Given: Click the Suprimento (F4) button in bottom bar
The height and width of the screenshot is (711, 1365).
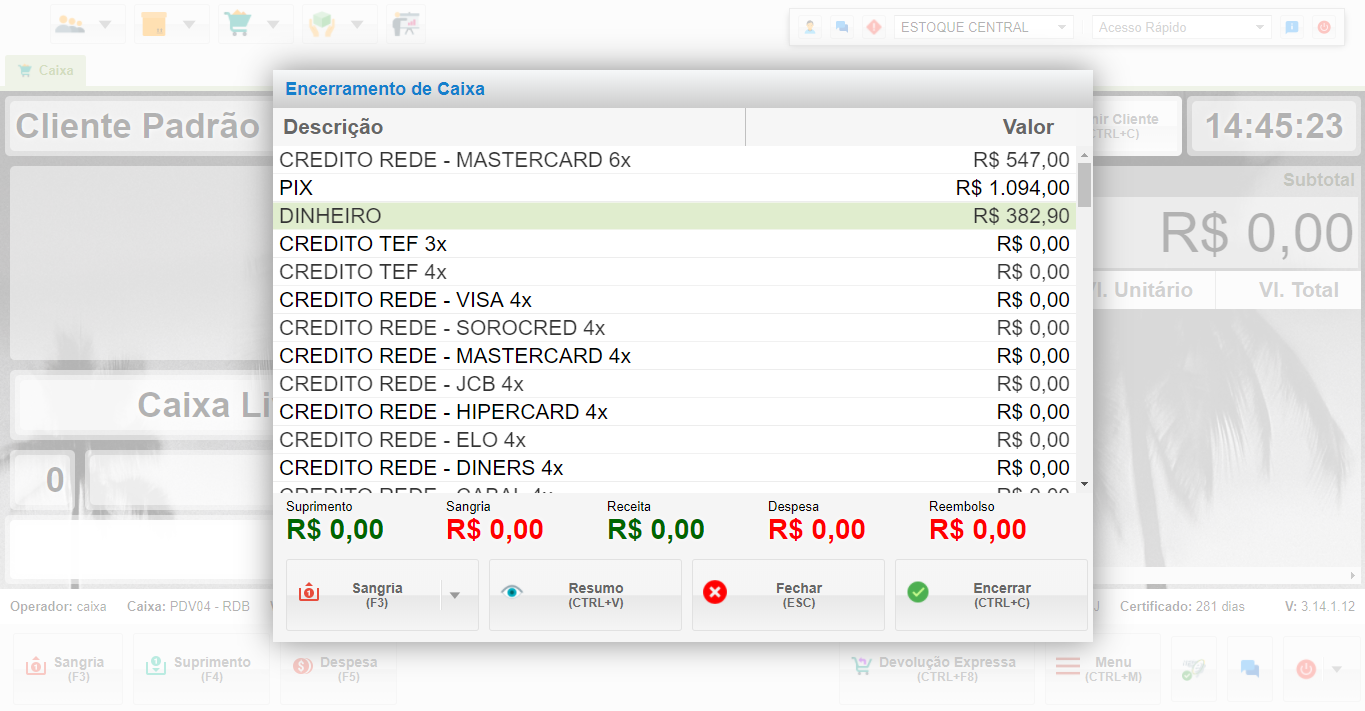Looking at the screenshot, I should (x=200, y=669).
